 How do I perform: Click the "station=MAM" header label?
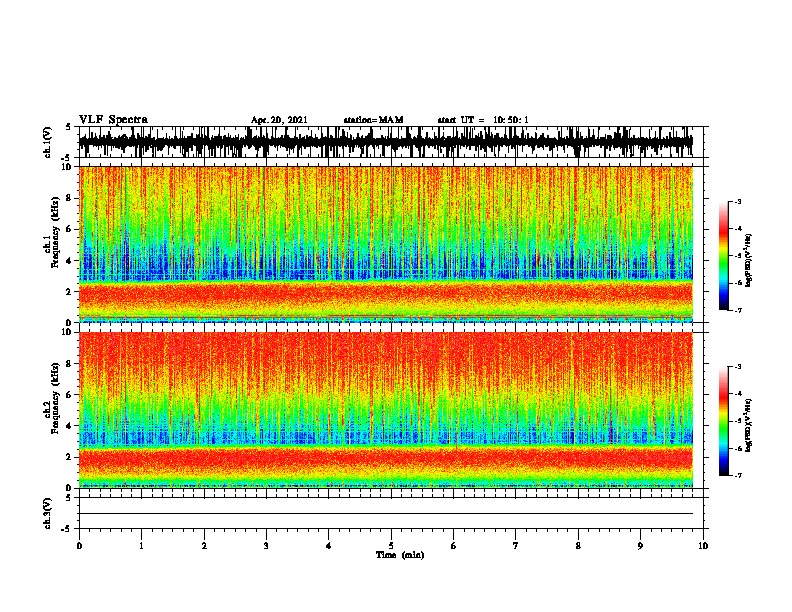tap(373, 120)
